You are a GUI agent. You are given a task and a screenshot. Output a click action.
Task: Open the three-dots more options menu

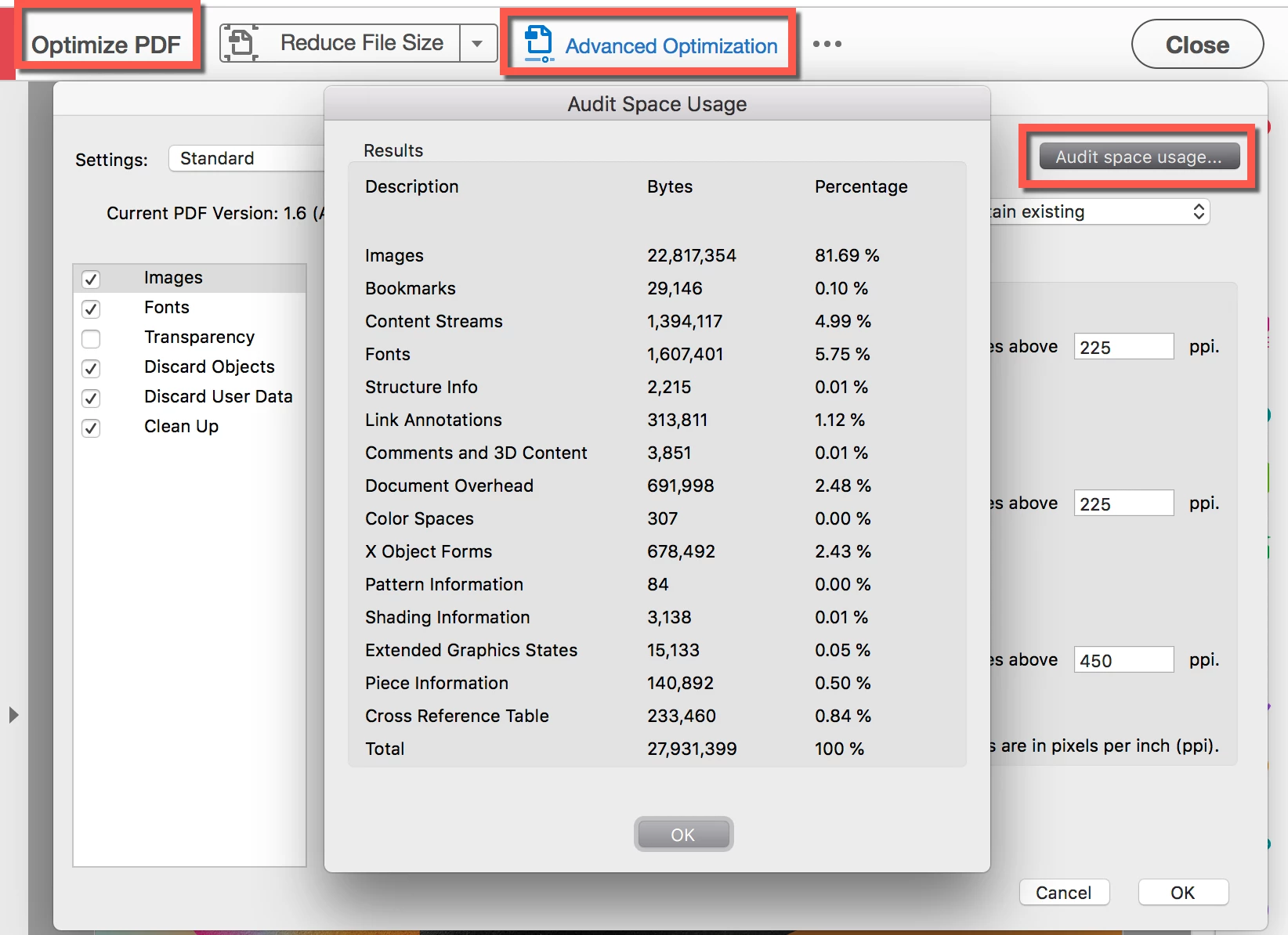[827, 44]
